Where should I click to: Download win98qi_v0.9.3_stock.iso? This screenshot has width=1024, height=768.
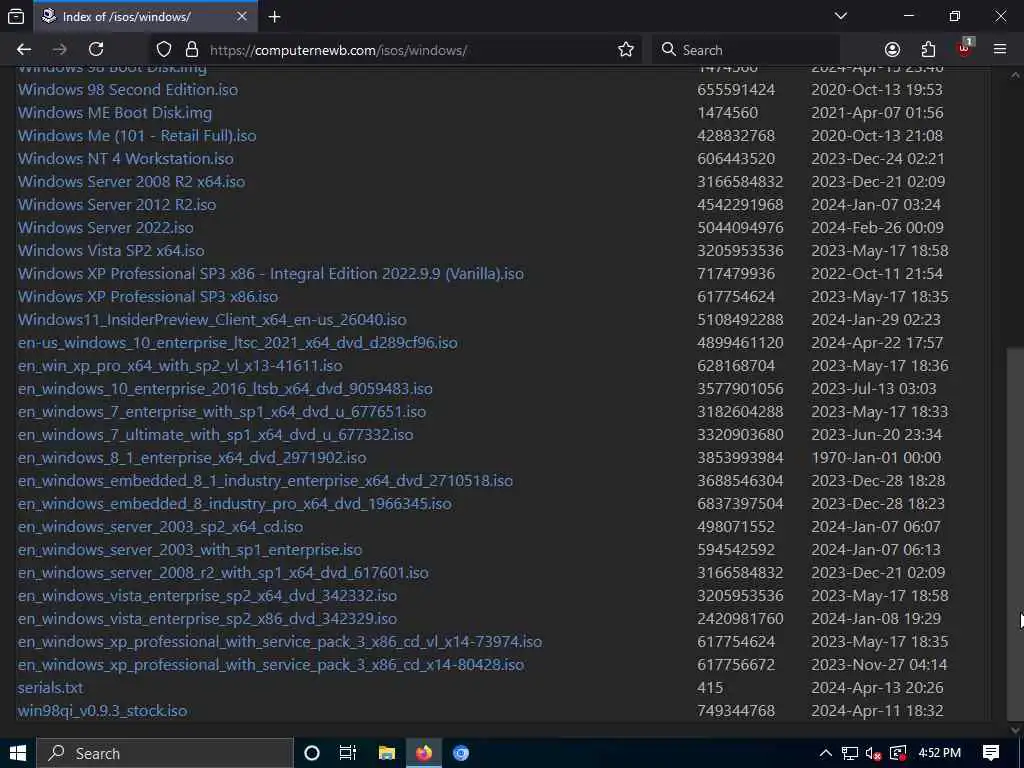[x=103, y=711]
